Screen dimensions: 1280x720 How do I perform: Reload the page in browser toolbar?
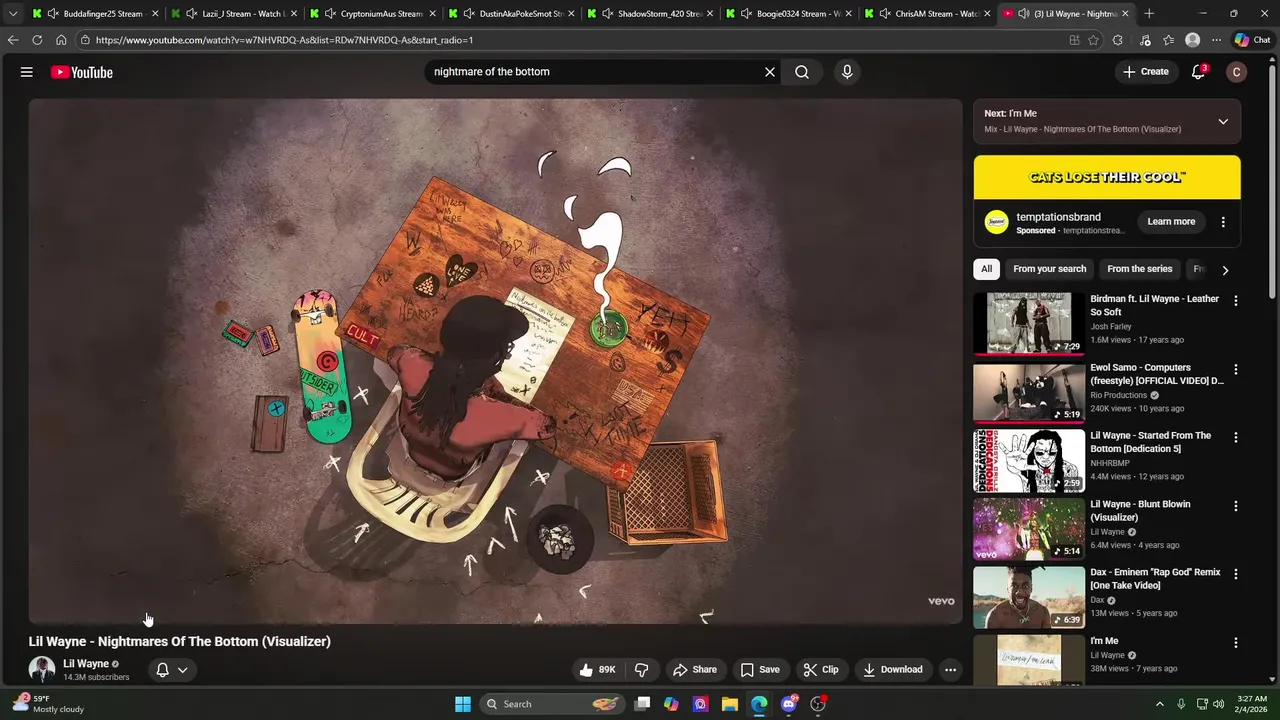coord(37,40)
